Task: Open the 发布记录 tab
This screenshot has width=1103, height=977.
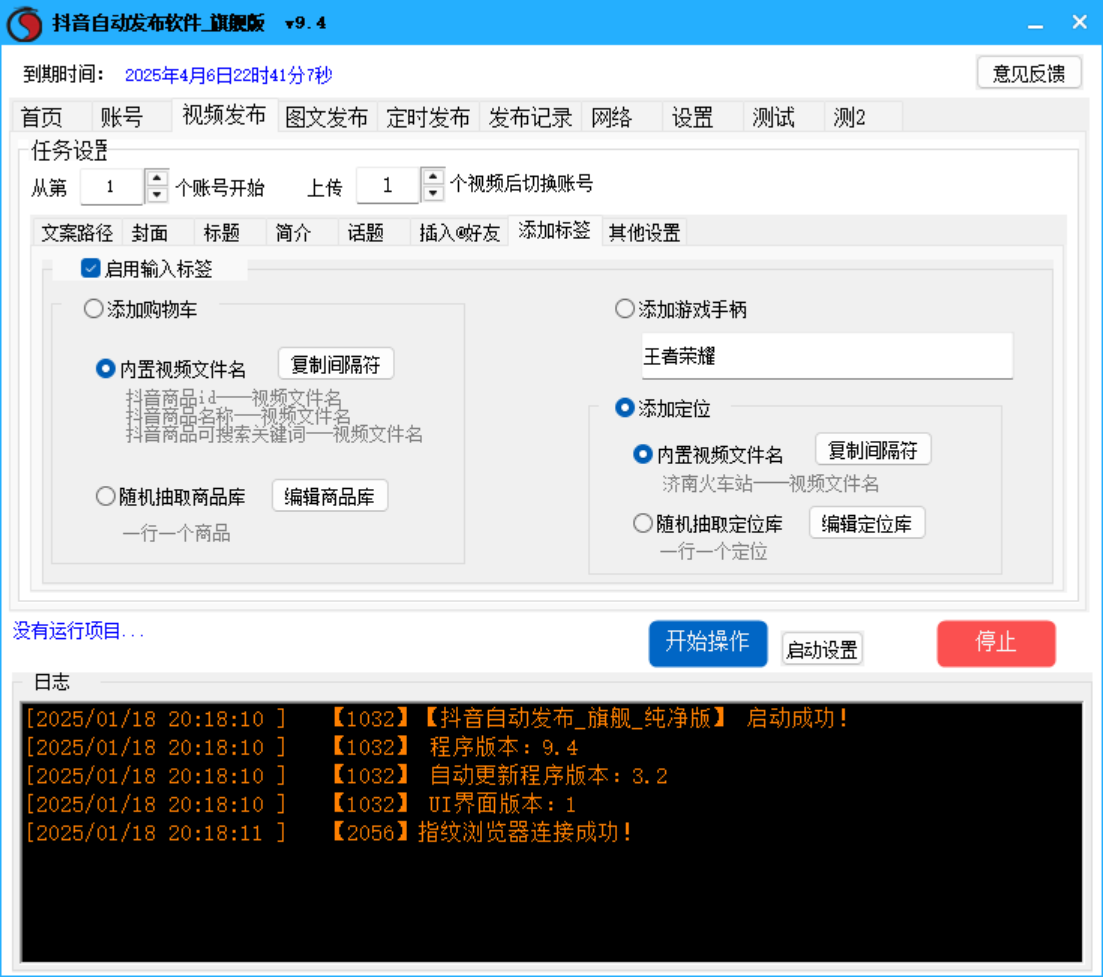Action: pos(530,117)
